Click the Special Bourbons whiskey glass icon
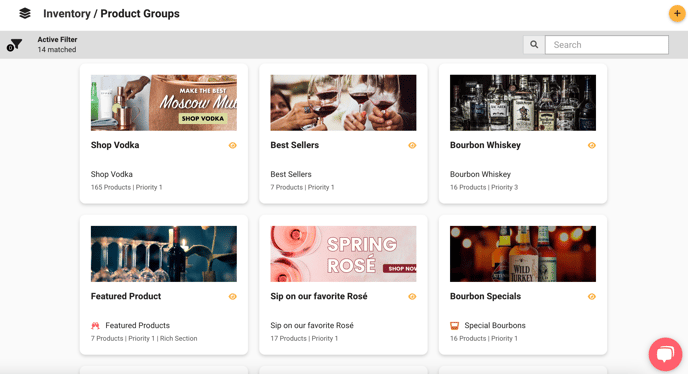 click(x=455, y=326)
